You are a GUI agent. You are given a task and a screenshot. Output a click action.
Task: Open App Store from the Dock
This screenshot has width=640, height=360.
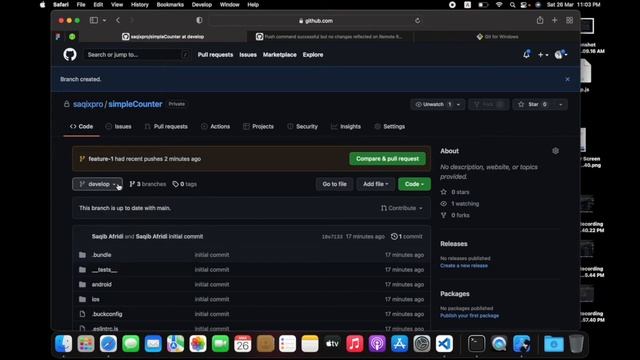[x=399, y=344]
